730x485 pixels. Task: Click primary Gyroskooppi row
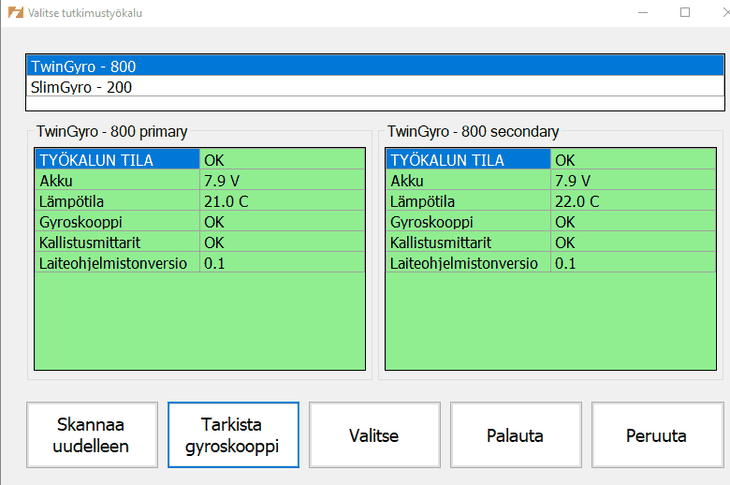[200, 222]
